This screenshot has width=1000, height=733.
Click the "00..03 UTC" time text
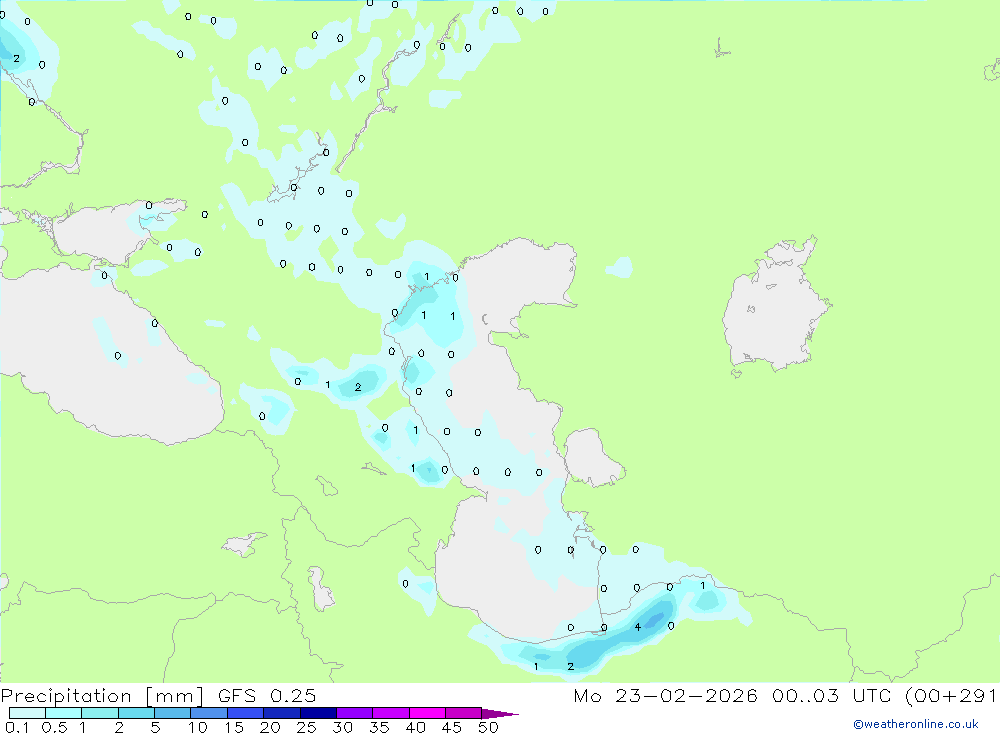831,695
